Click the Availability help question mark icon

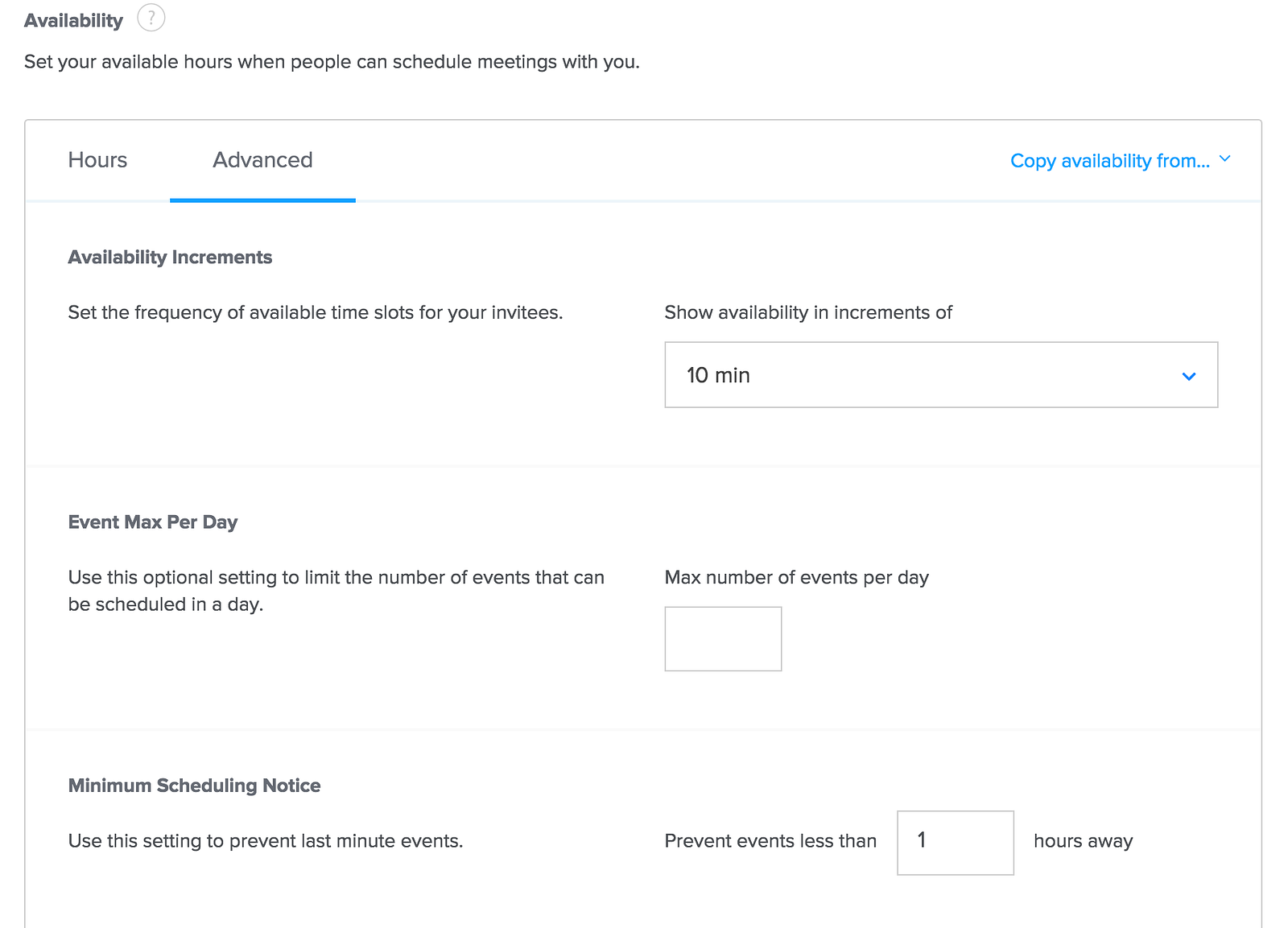(151, 18)
